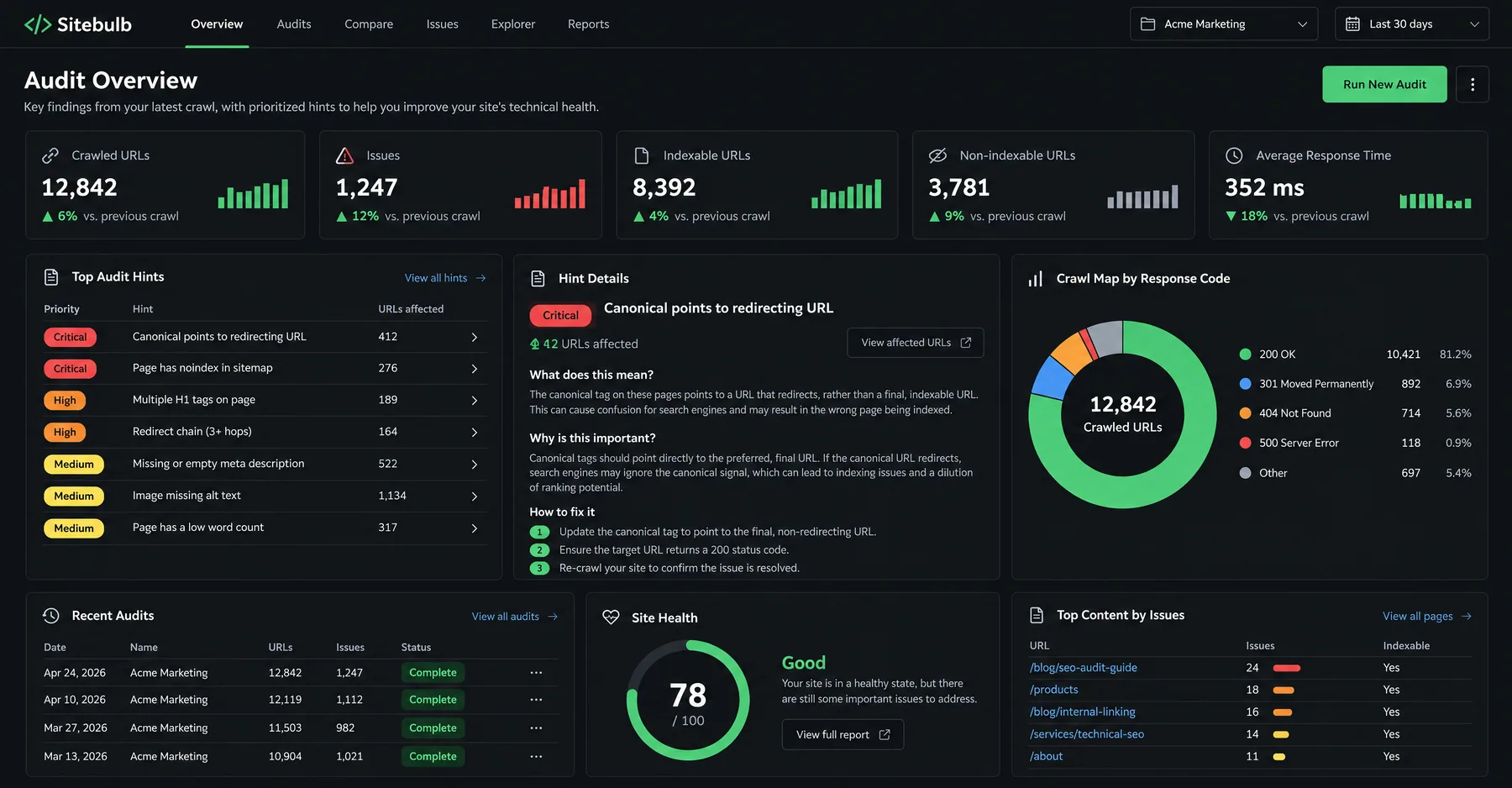Image resolution: width=1512 pixels, height=788 pixels.
Task: Select the Explorer tab
Action: pos(513,24)
